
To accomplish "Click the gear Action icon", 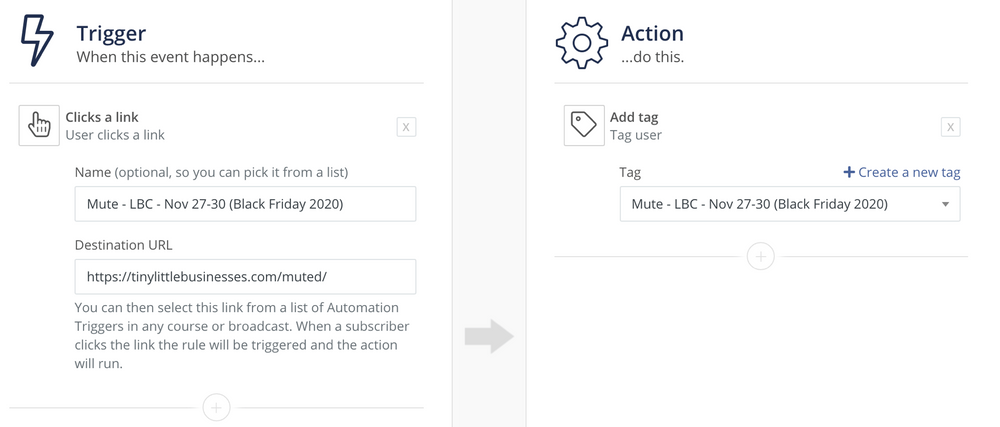I will 582,43.
